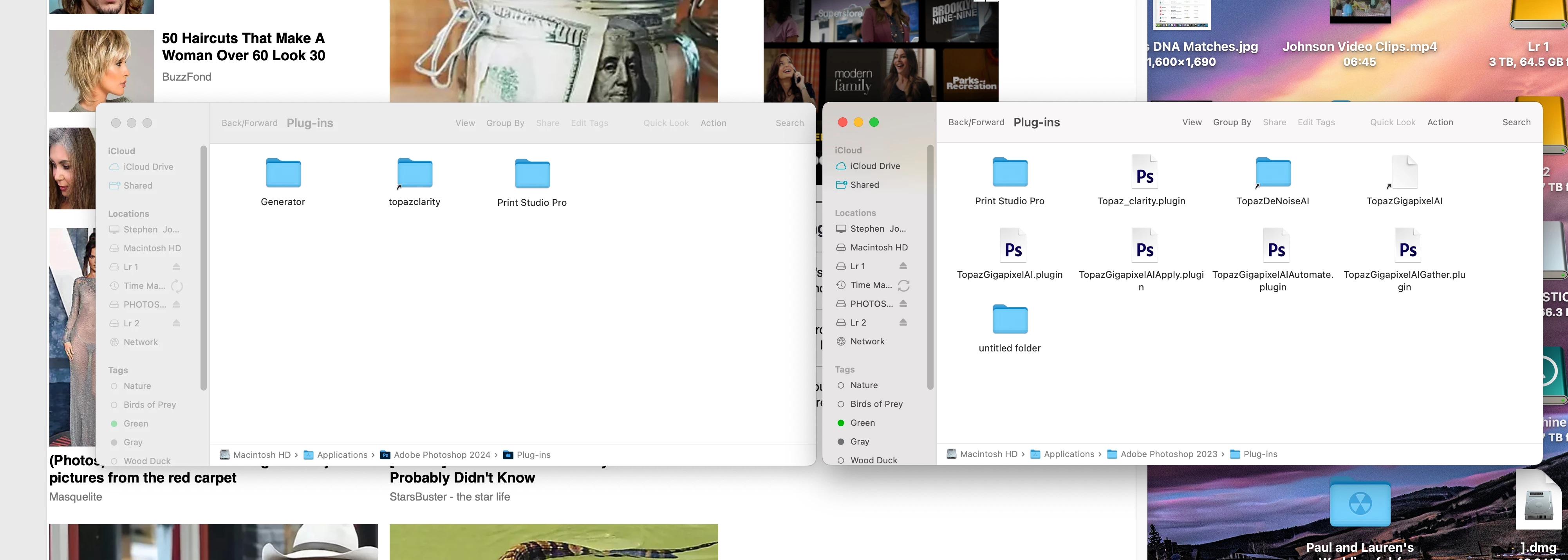Select the Generator folder in left window
The width and height of the screenshot is (1568, 560).
click(x=283, y=174)
